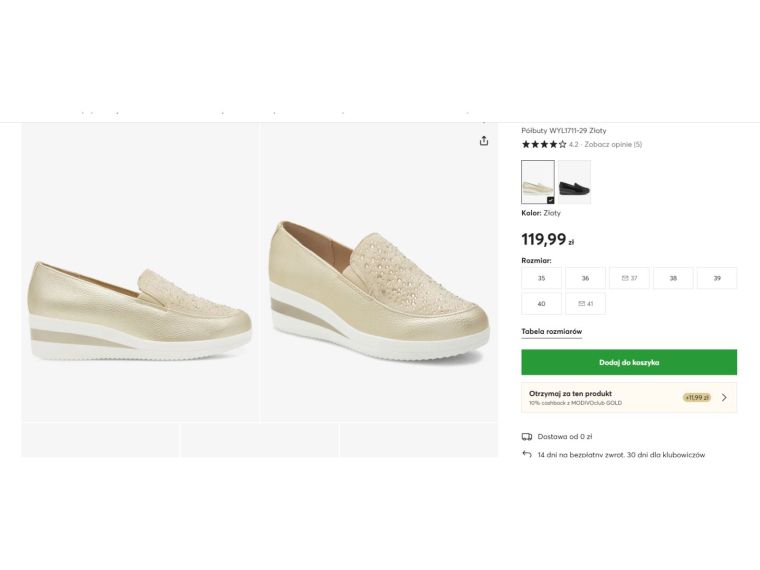Select the gold (Złoty) color swatch
The image size is (760, 570).
(538, 182)
